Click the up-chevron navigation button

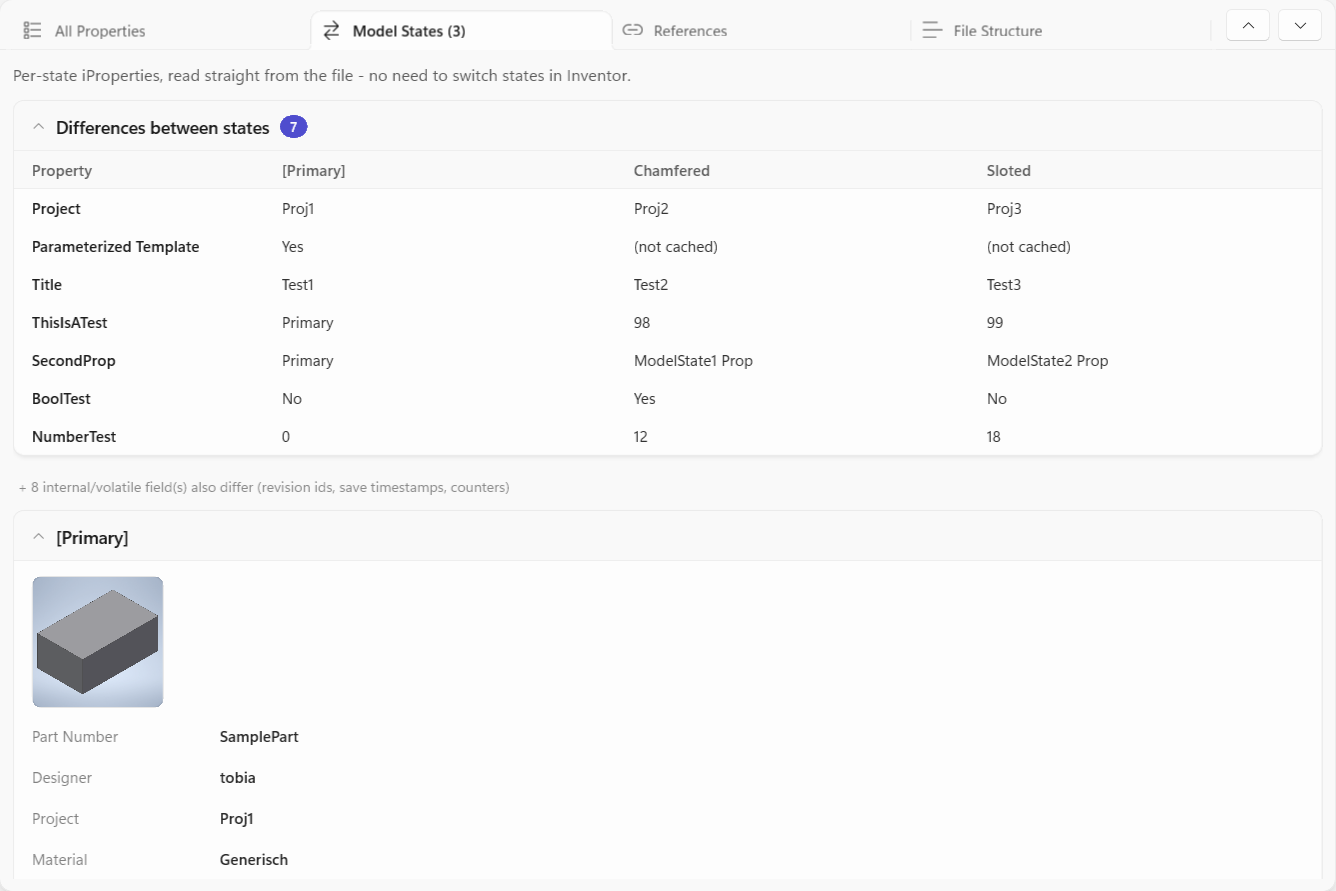click(x=1248, y=25)
